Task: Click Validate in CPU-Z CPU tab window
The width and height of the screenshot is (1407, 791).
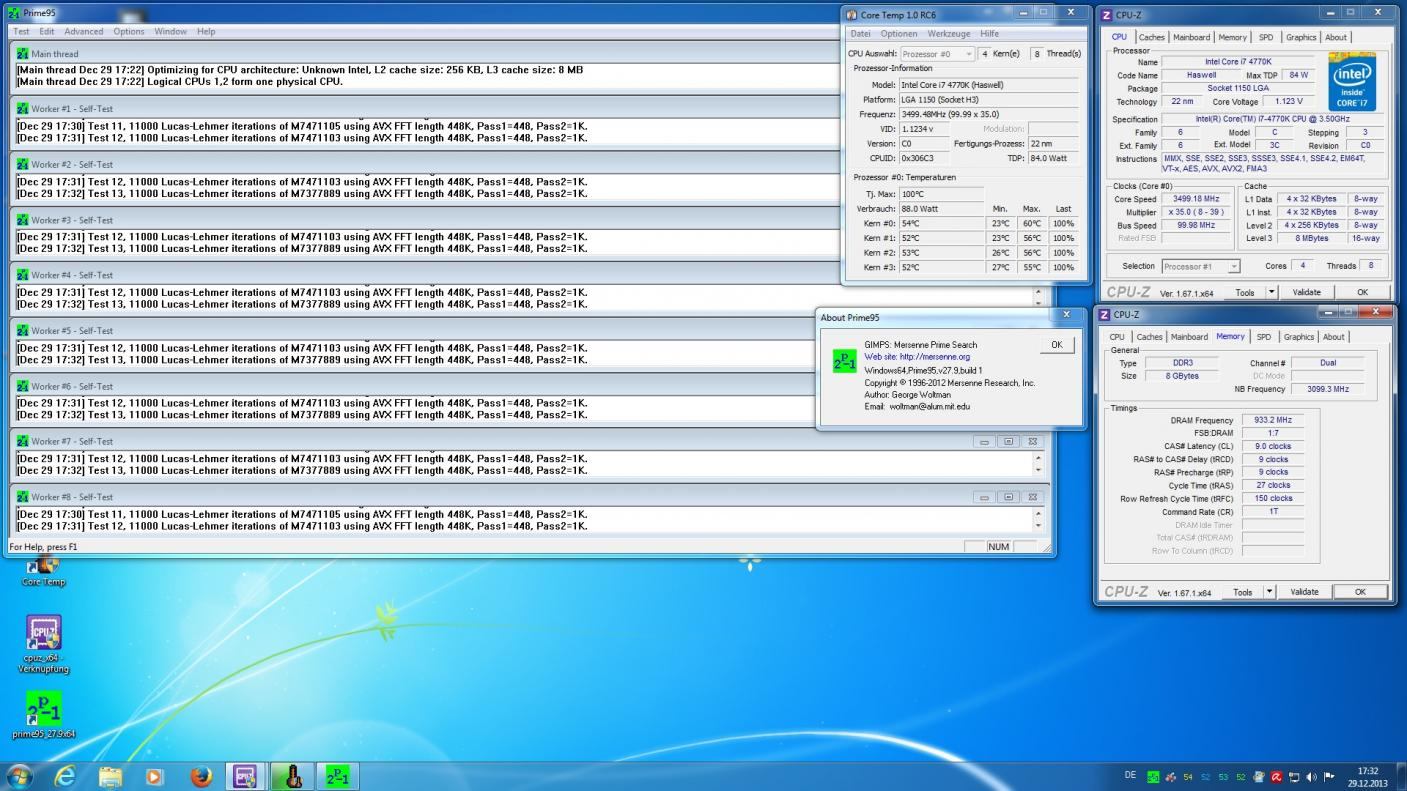Action: click(1306, 292)
